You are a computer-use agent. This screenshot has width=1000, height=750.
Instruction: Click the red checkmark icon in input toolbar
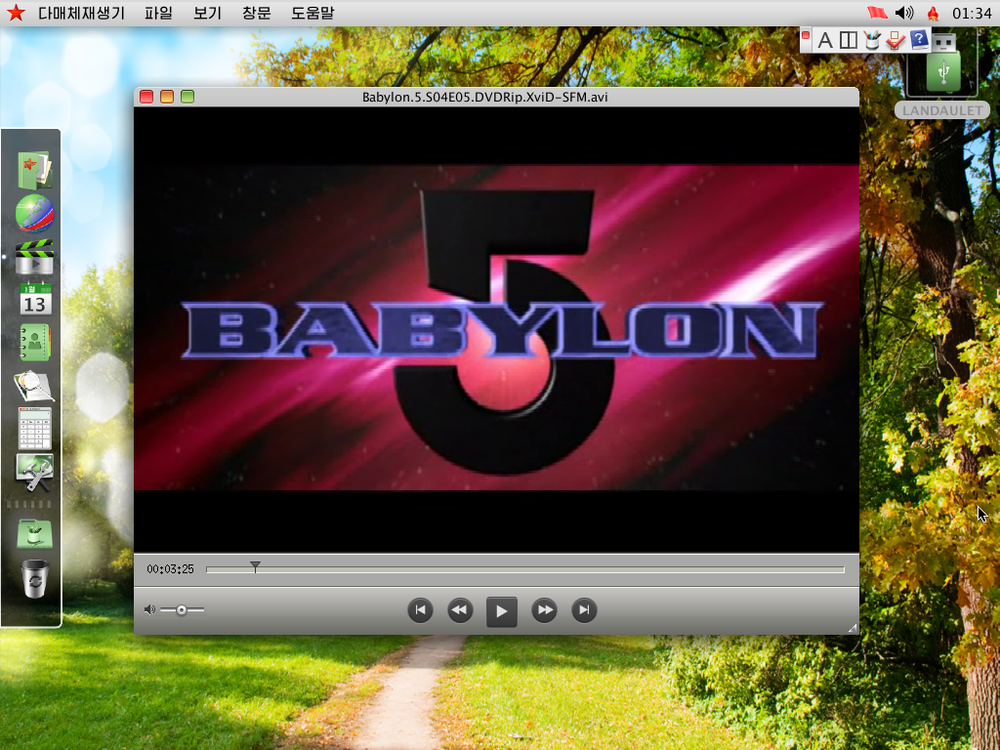[895, 40]
